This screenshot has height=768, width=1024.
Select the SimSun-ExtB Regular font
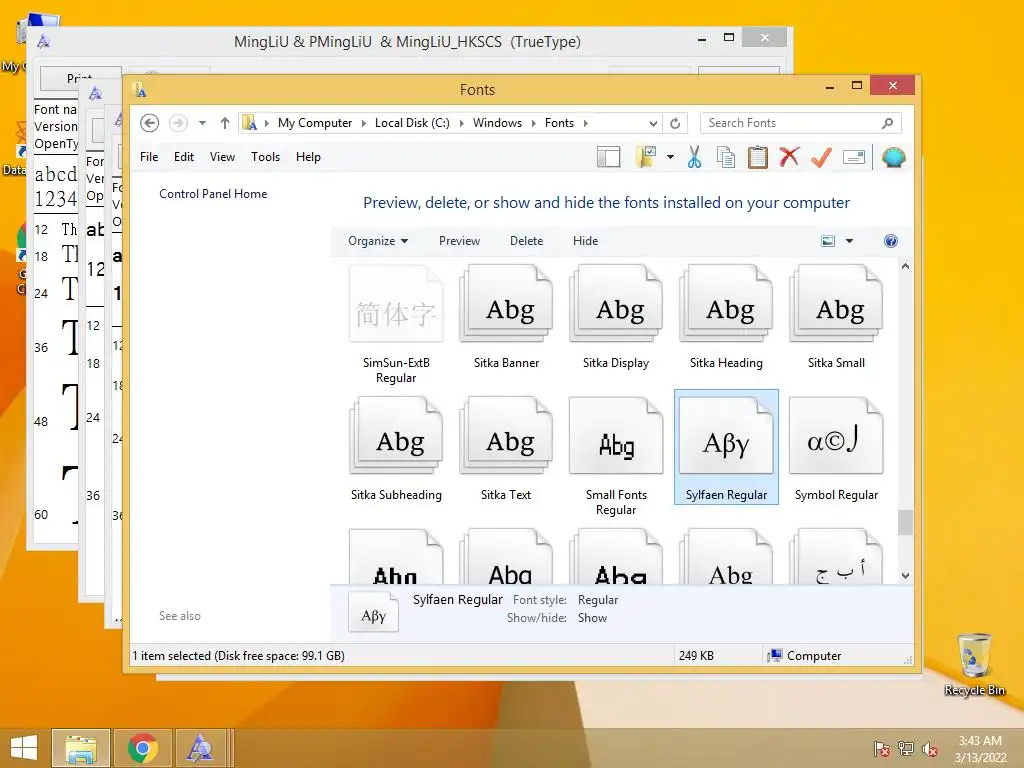(x=396, y=324)
